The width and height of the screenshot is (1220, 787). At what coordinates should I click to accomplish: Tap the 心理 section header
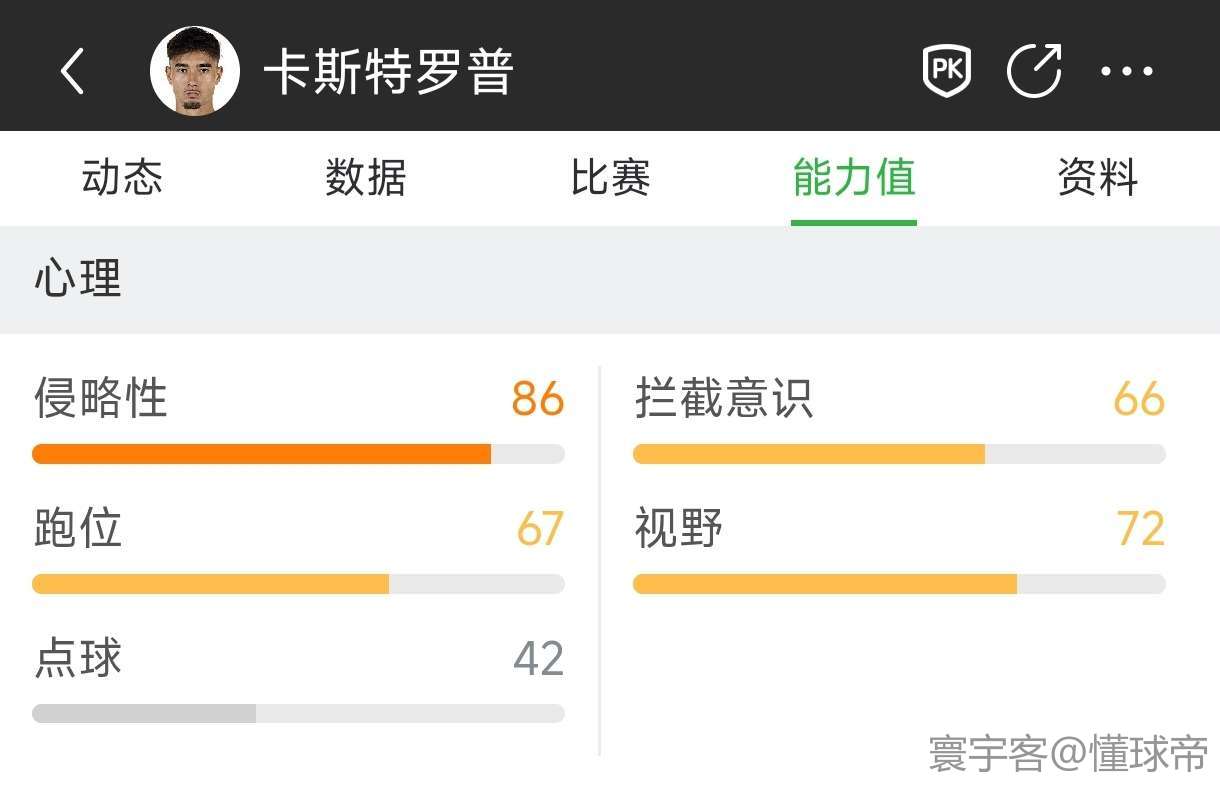coord(78,279)
